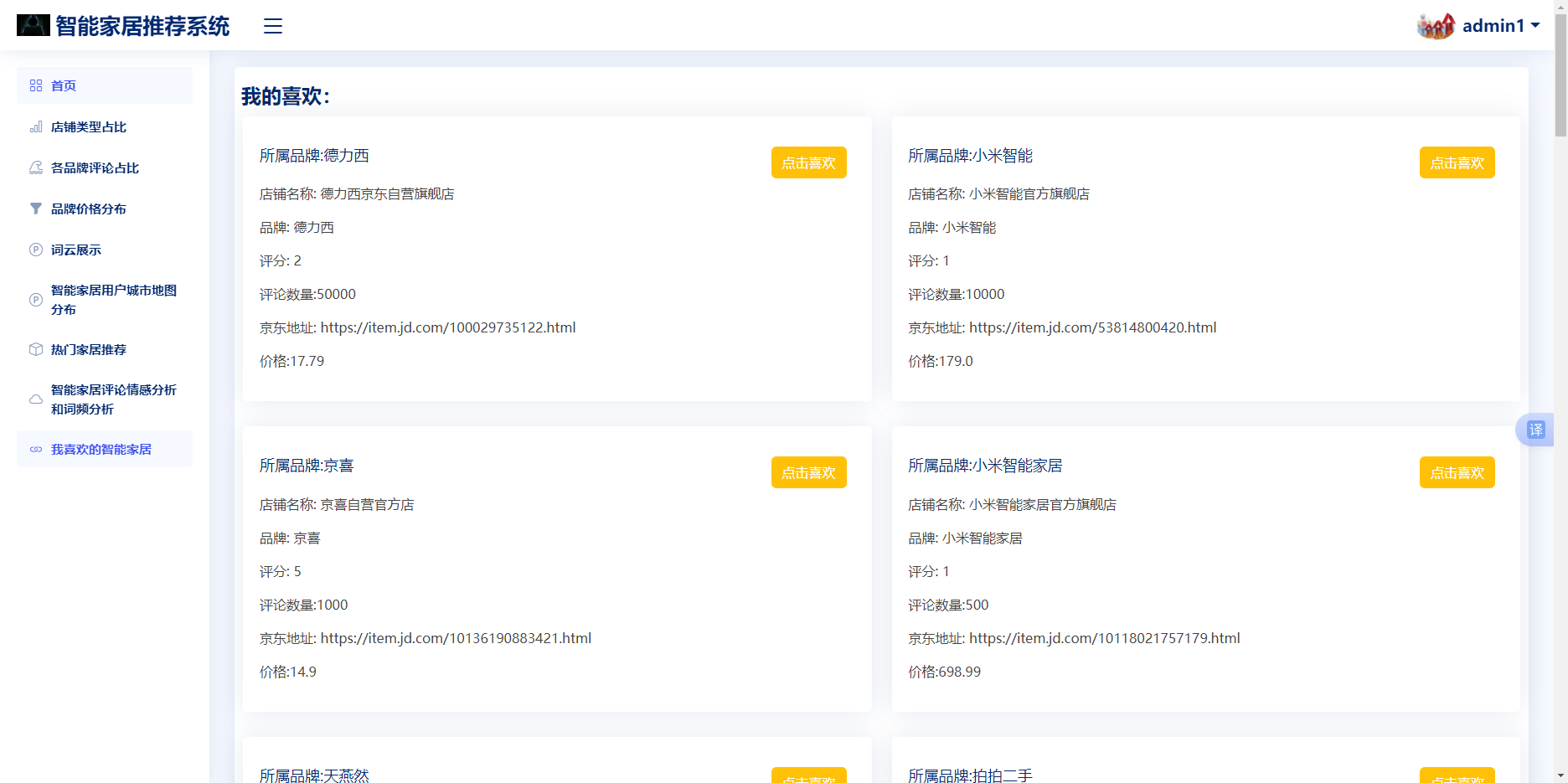Click 价格:698.99 text
1568x783 pixels.
[944, 672]
